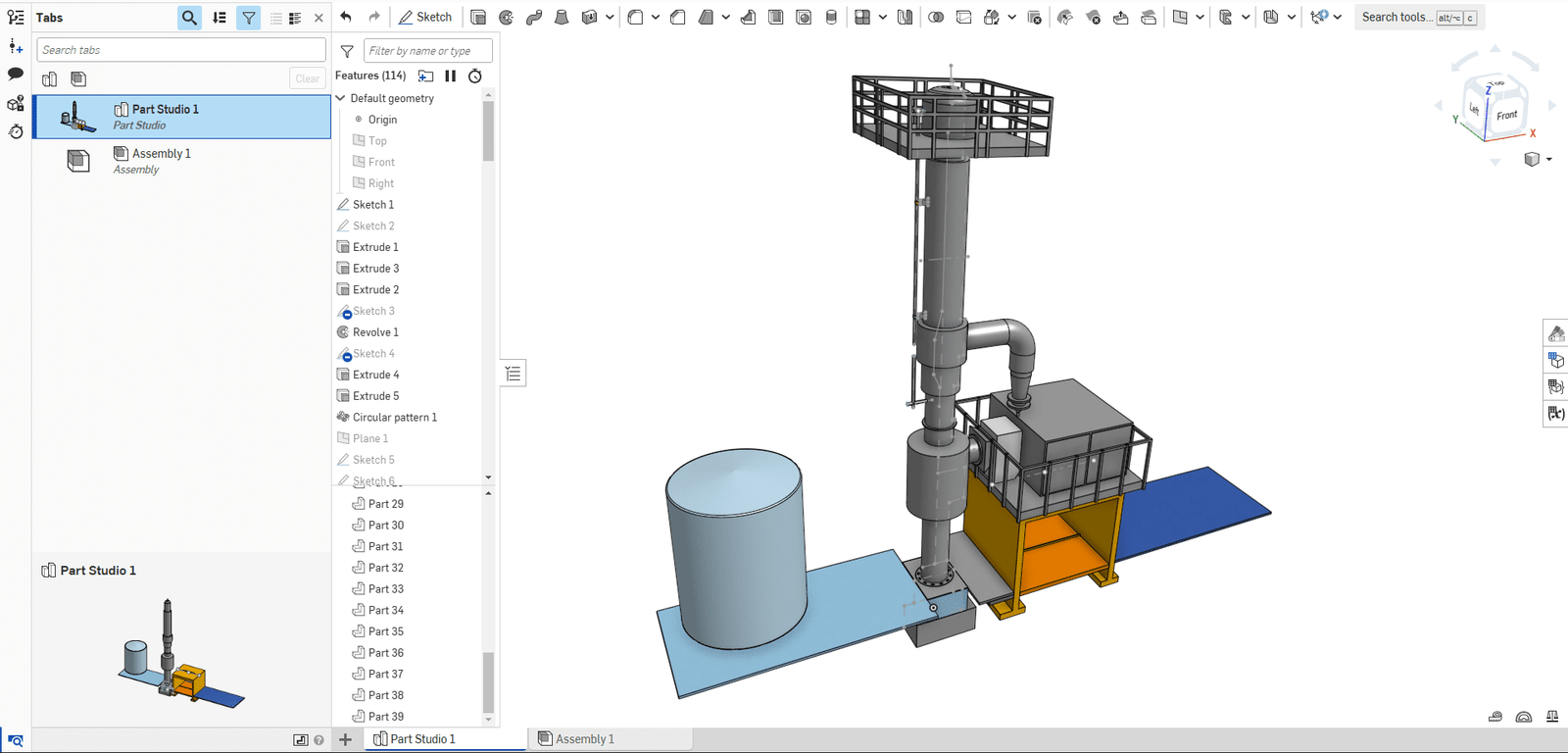The height and width of the screenshot is (753, 1568).
Task: Toggle Part Studio tab type filter
Action: 50,78
